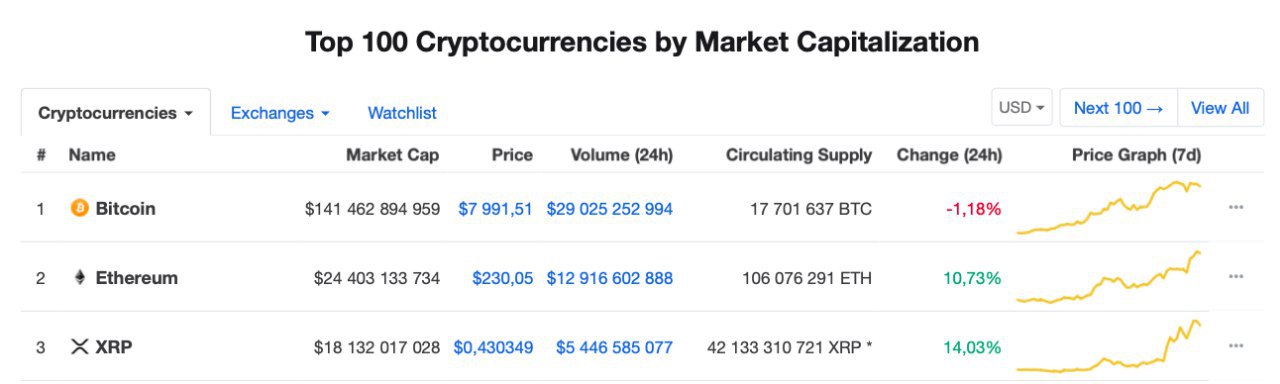View Ethereum 7-day price graph
1280x384 pixels.
[x=1109, y=277]
